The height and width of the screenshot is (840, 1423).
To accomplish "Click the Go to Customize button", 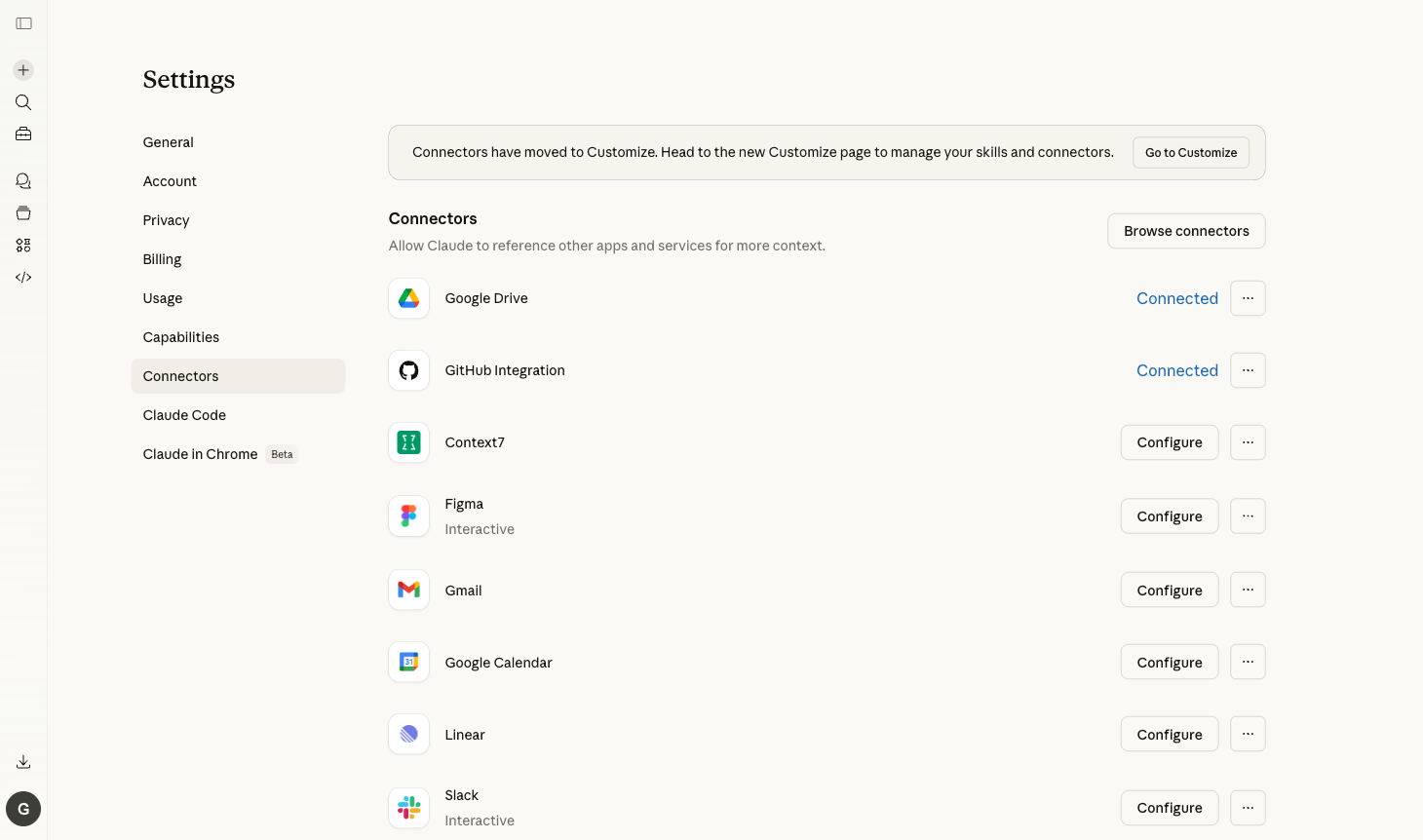I will tap(1190, 153).
